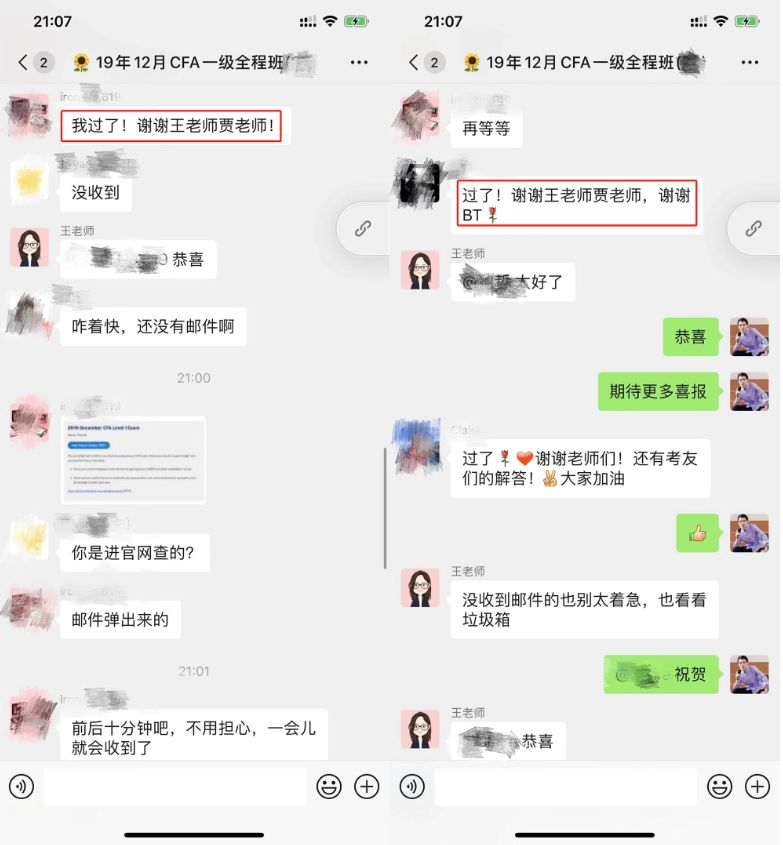Open the three-dot menu in left chat
This screenshot has height=845, width=783.
(x=359, y=63)
